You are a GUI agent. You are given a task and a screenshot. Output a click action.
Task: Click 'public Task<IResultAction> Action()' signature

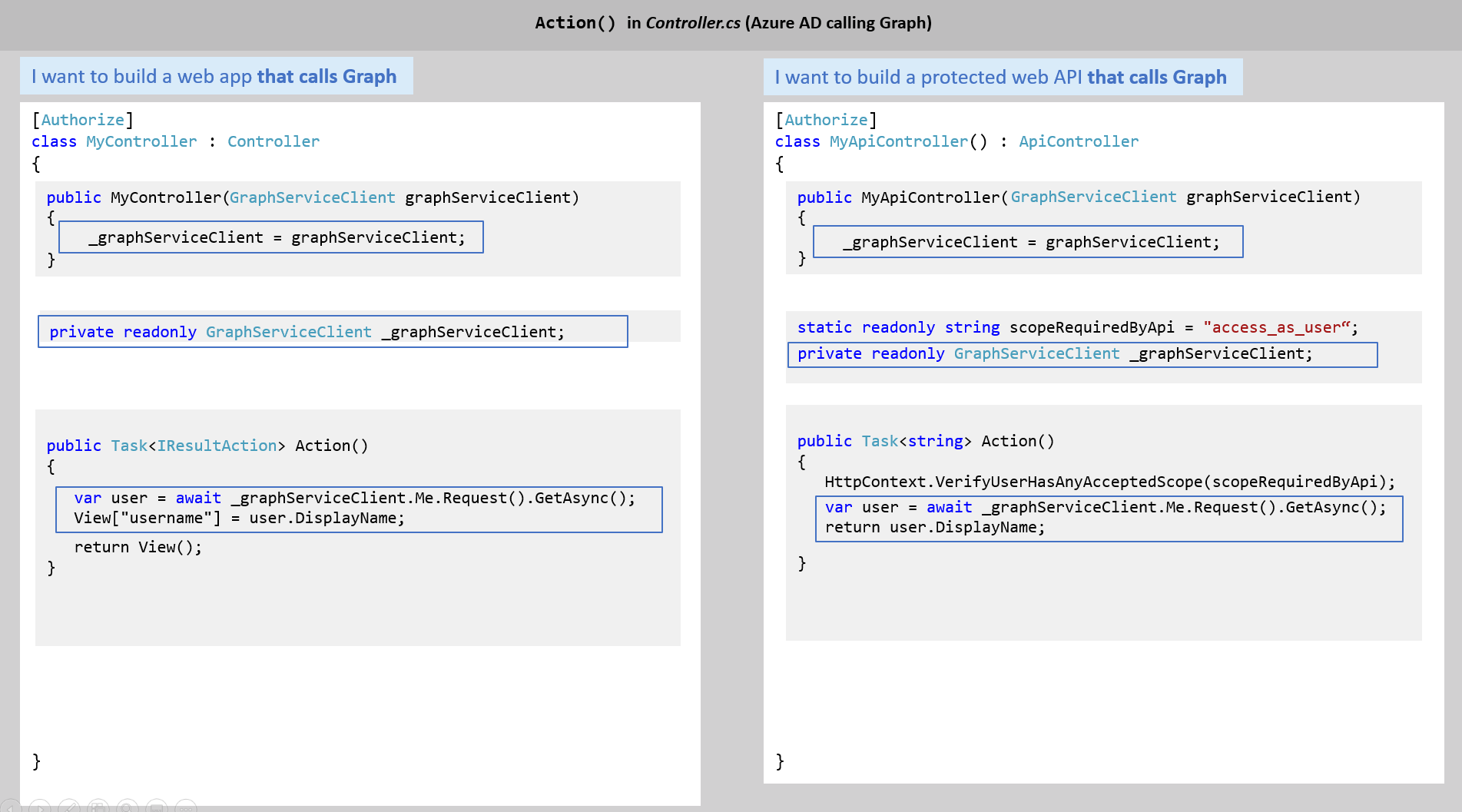click(x=207, y=446)
